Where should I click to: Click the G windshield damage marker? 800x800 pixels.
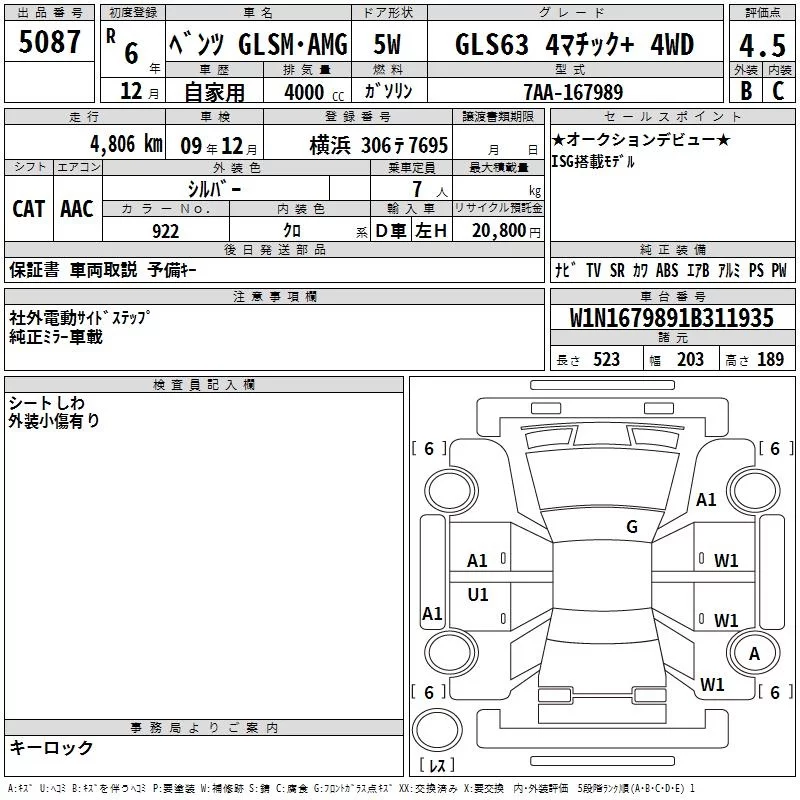click(632, 526)
